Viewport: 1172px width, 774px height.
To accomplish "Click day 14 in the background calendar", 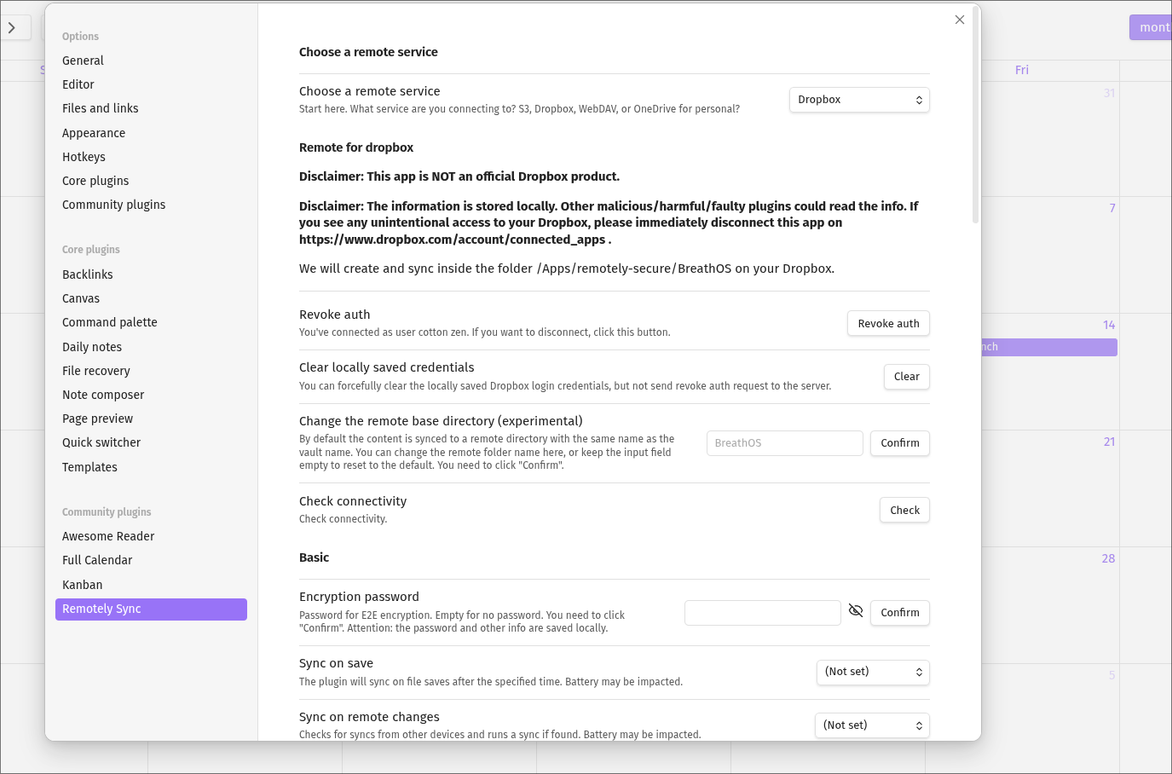I will point(1108,325).
